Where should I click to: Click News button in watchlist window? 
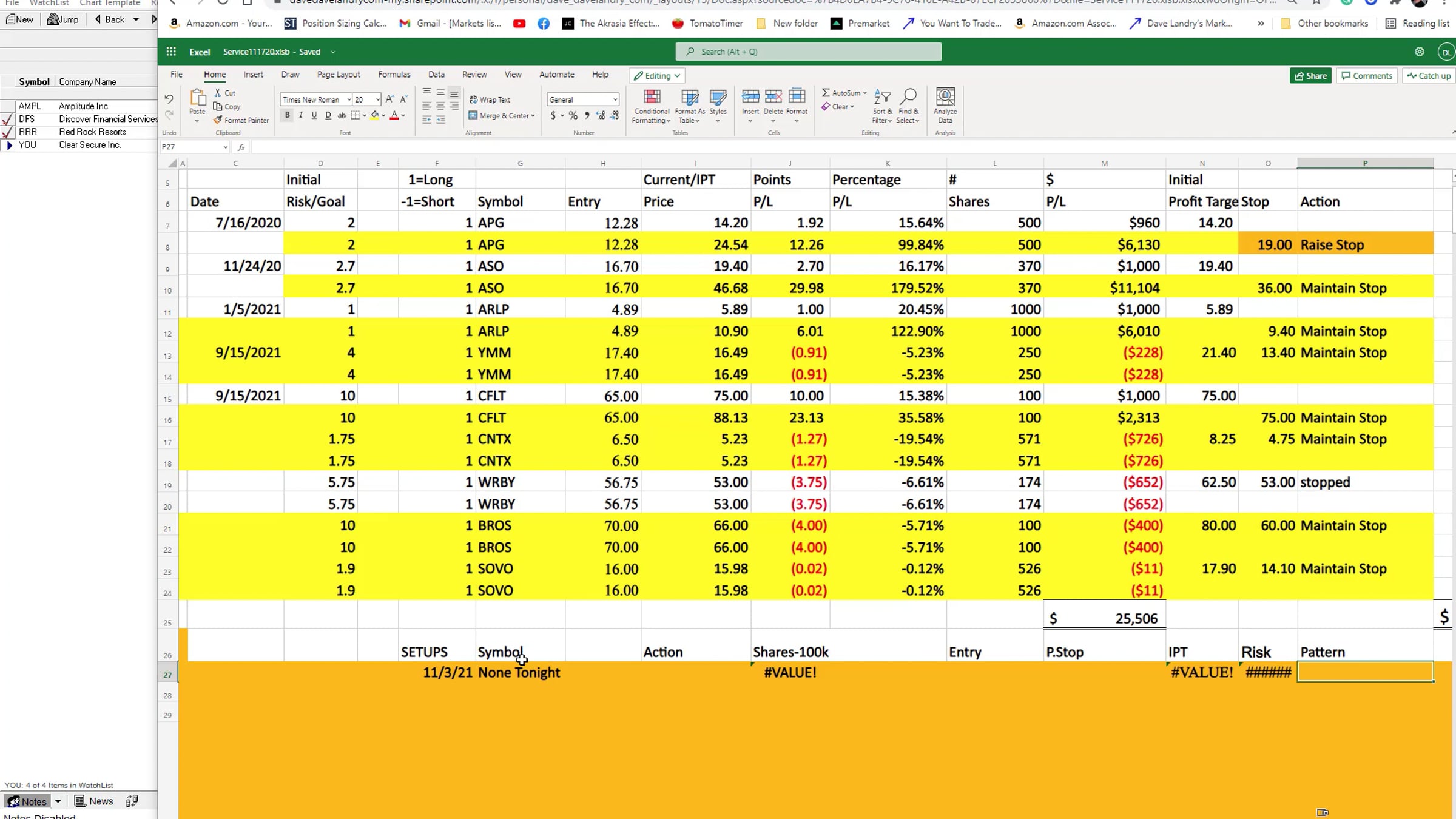tap(94, 801)
